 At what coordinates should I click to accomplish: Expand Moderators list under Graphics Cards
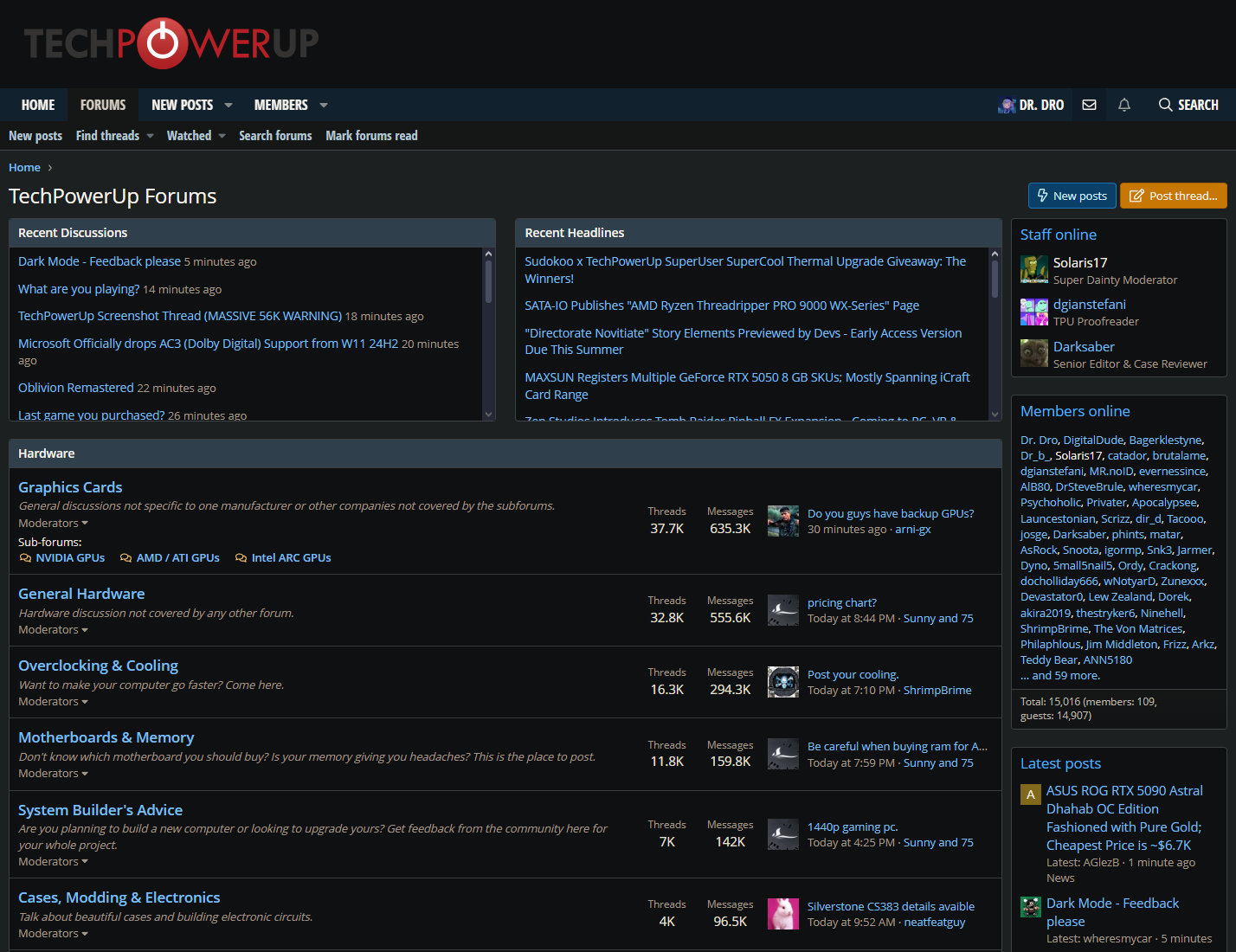[x=54, y=524]
